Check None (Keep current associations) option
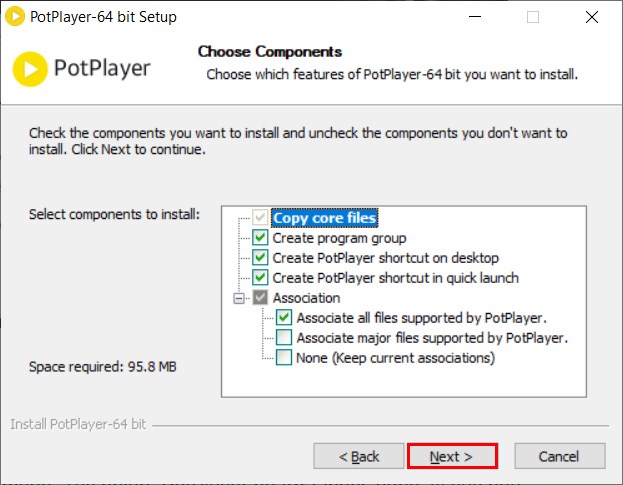623x485 pixels. click(284, 357)
